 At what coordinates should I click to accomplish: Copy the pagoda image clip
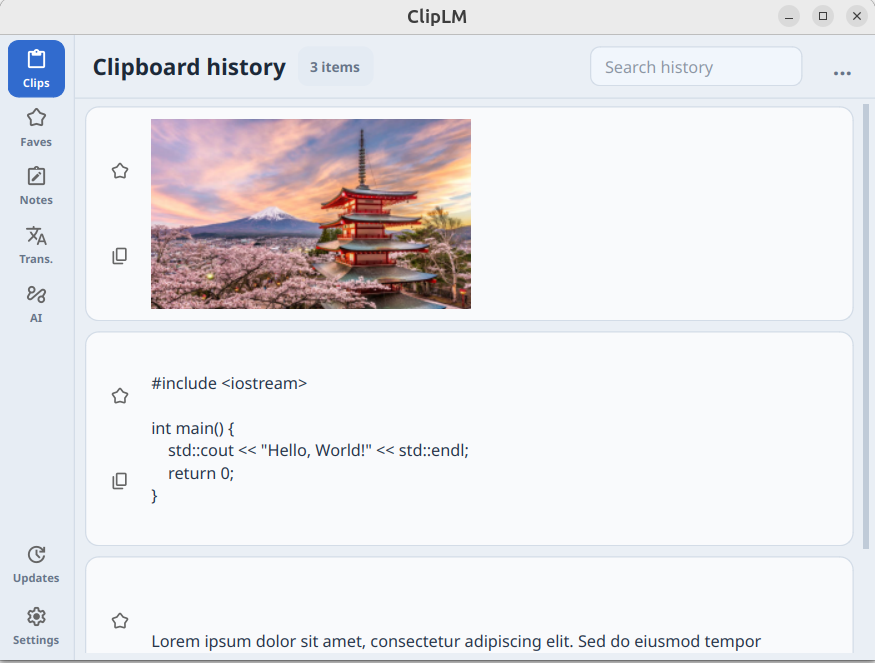tap(120, 256)
